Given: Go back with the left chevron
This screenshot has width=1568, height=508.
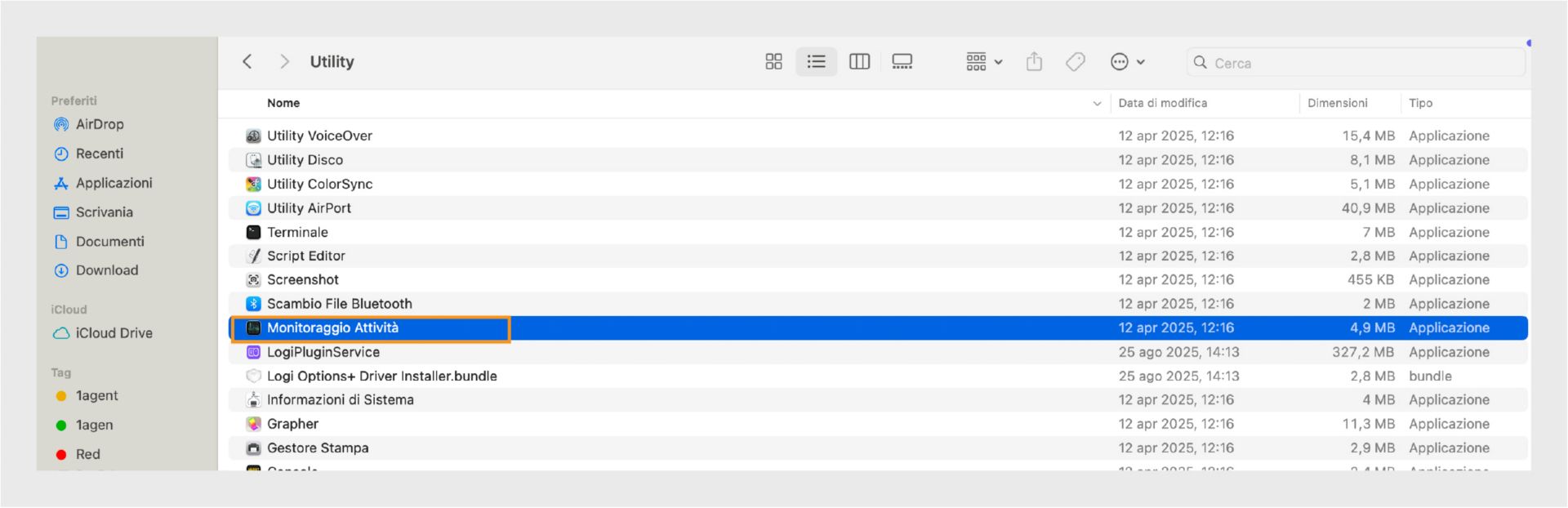Looking at the screenshot, I should point(247,62).
